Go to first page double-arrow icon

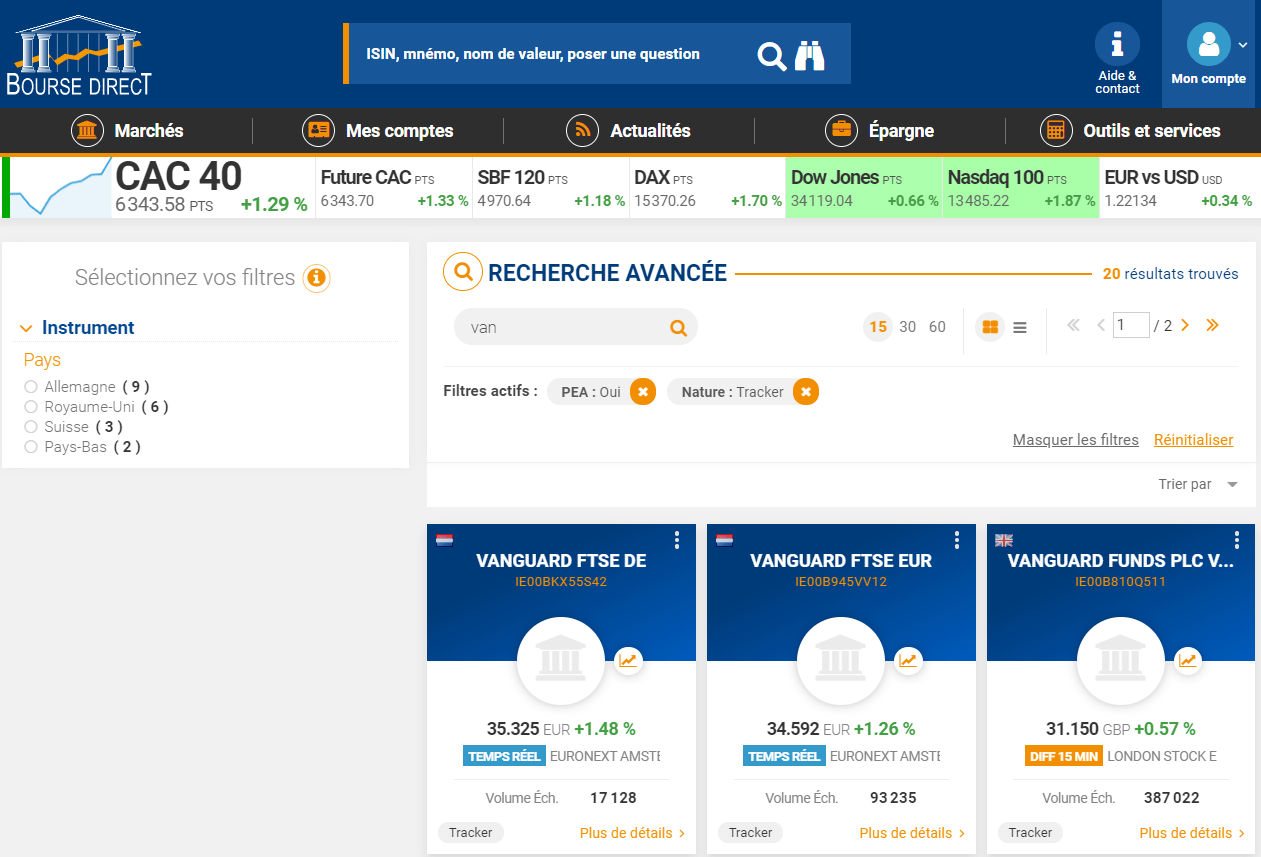click(x=1074, y=325)
